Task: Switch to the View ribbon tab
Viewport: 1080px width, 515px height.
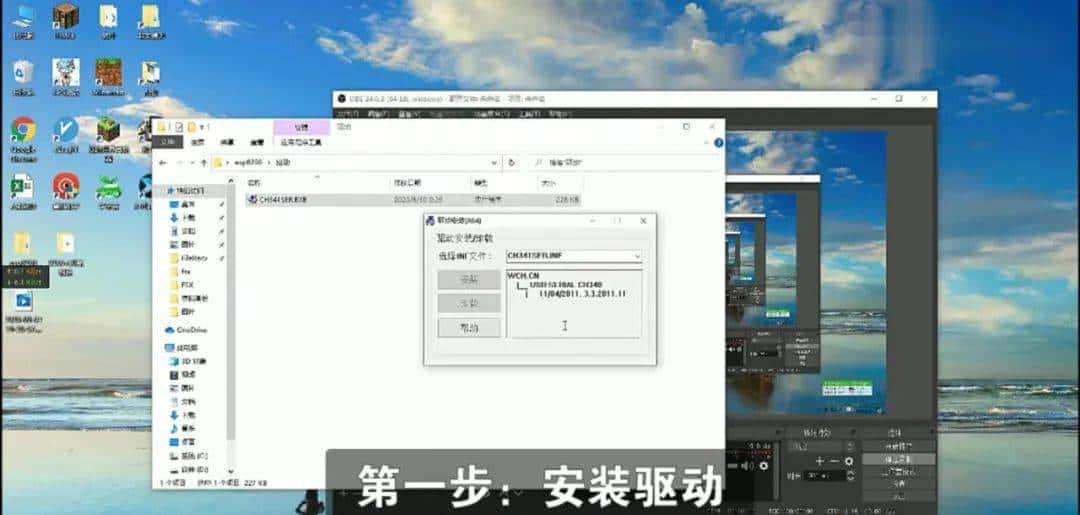Action: coord(257,142)
